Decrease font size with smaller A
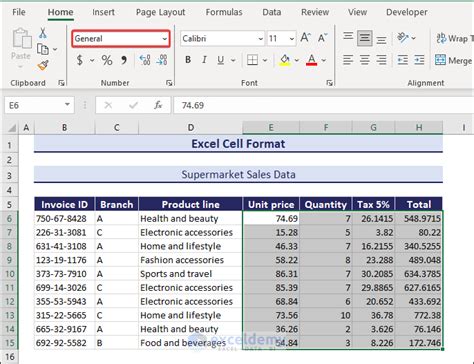This screenshot has height=364, width=474. [x=322, y=38]
